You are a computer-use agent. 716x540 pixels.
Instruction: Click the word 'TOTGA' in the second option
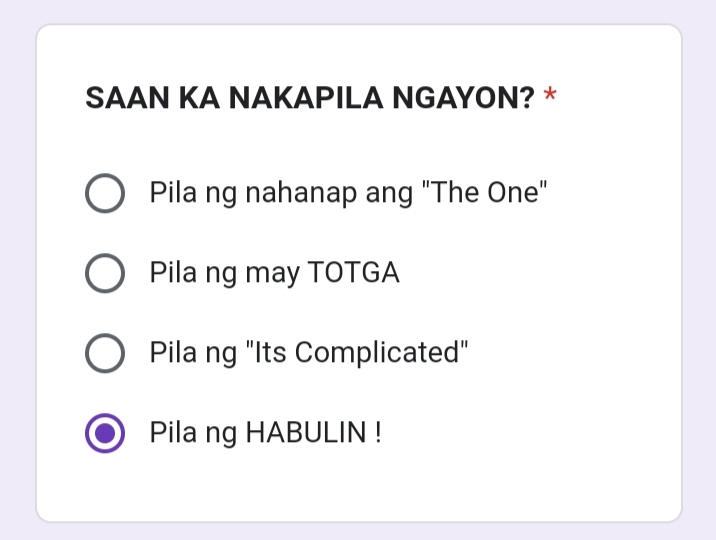coord(354,273)
